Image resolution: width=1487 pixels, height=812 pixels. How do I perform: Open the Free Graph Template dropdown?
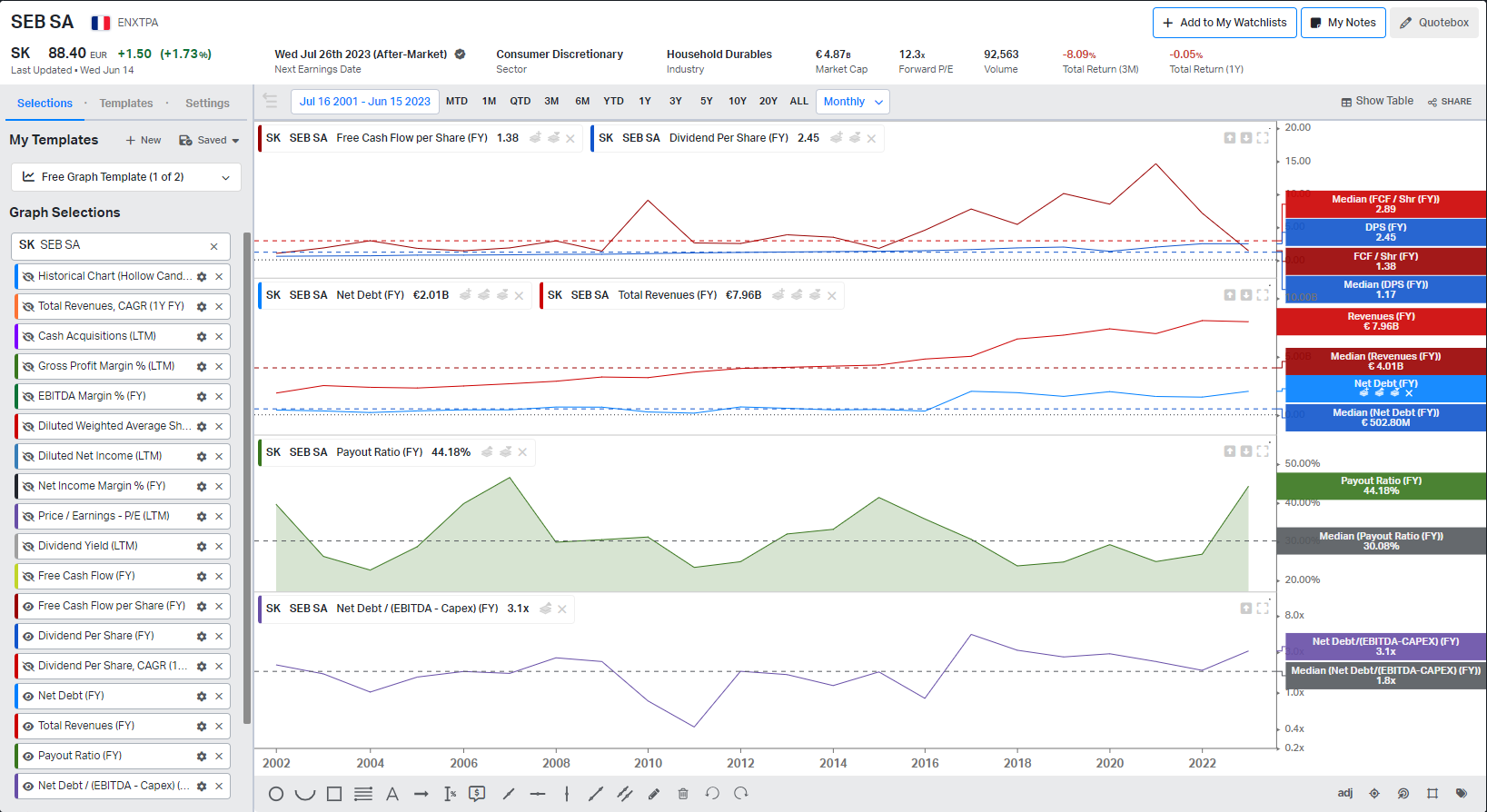coord(125,177)
